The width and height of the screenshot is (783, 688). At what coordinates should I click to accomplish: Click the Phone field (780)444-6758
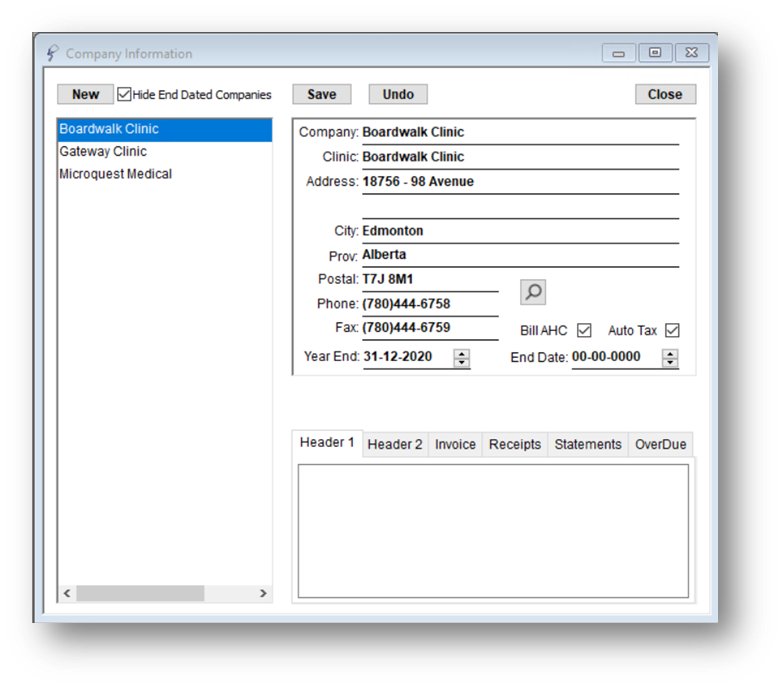(430, 304)
